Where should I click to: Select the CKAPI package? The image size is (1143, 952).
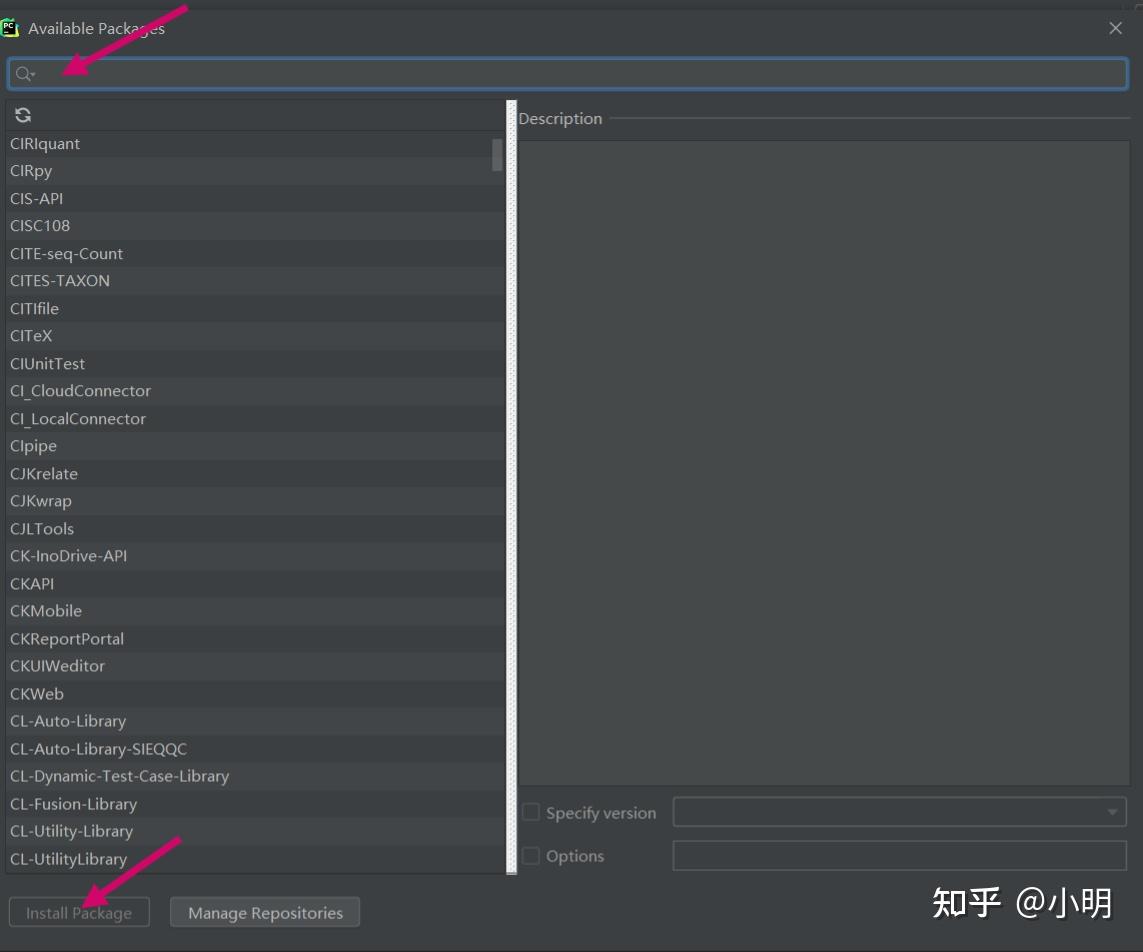pos(255,584)
